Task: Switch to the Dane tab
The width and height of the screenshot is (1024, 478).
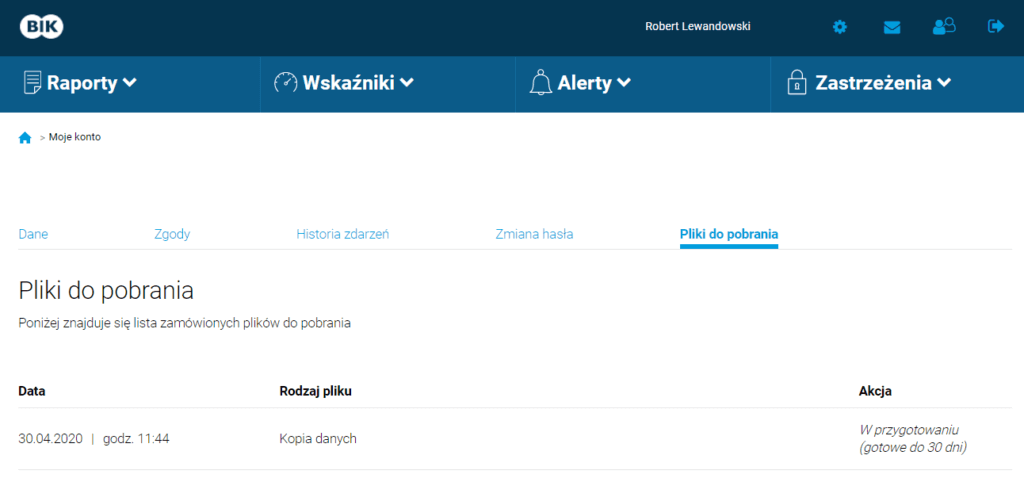Action: pyautogui.click(x=33, y=234)
